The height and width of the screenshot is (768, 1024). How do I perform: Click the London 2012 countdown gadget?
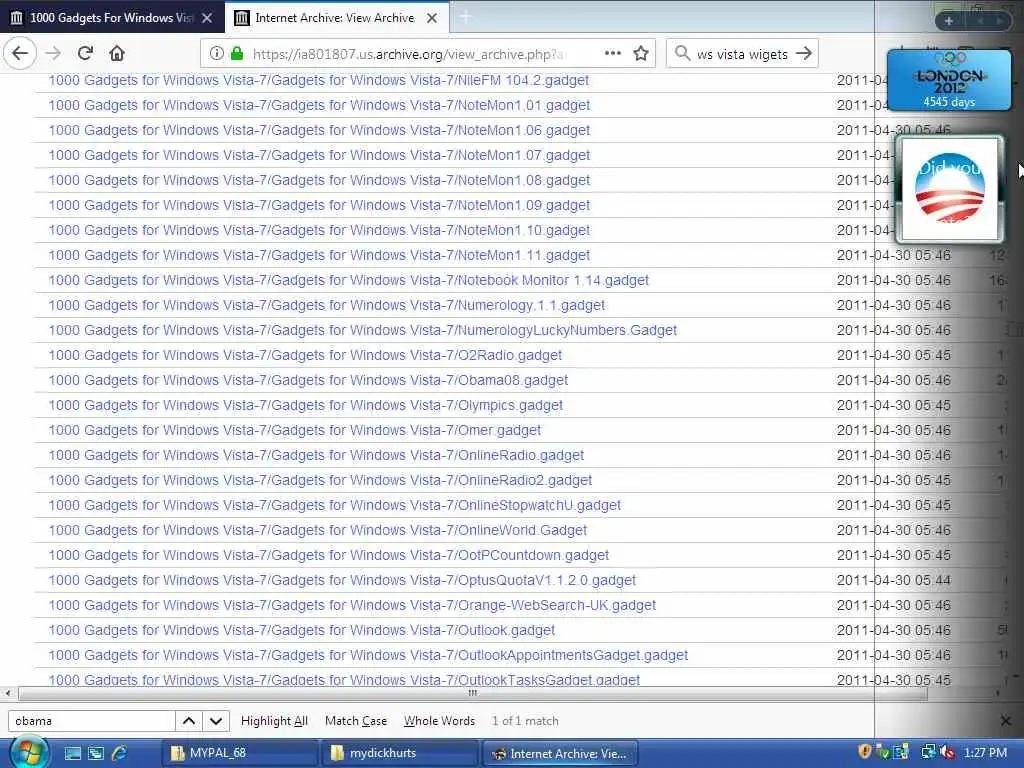(x=949, y=80)
